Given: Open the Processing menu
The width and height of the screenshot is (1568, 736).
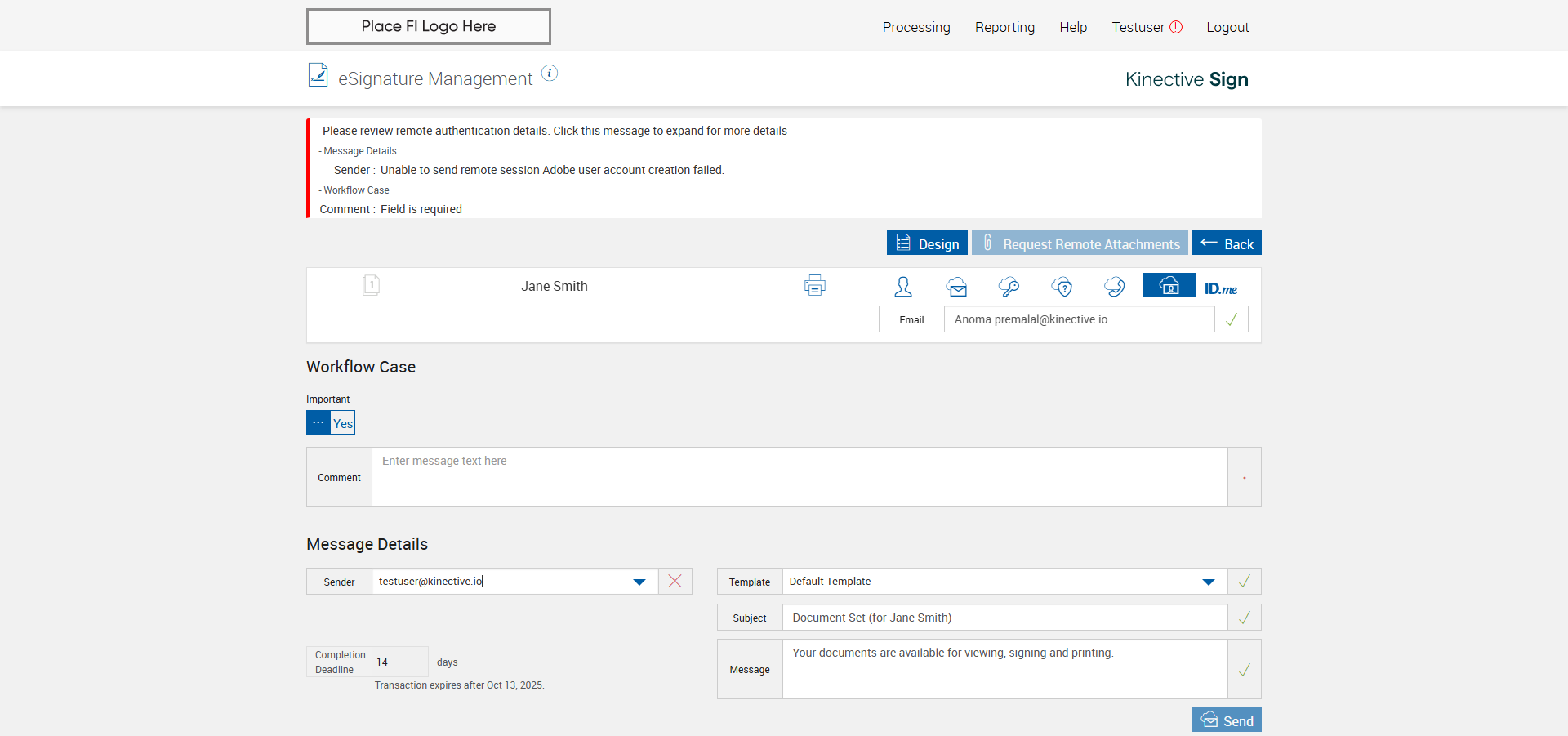Looking at the screenshot, I should point(916,27).
